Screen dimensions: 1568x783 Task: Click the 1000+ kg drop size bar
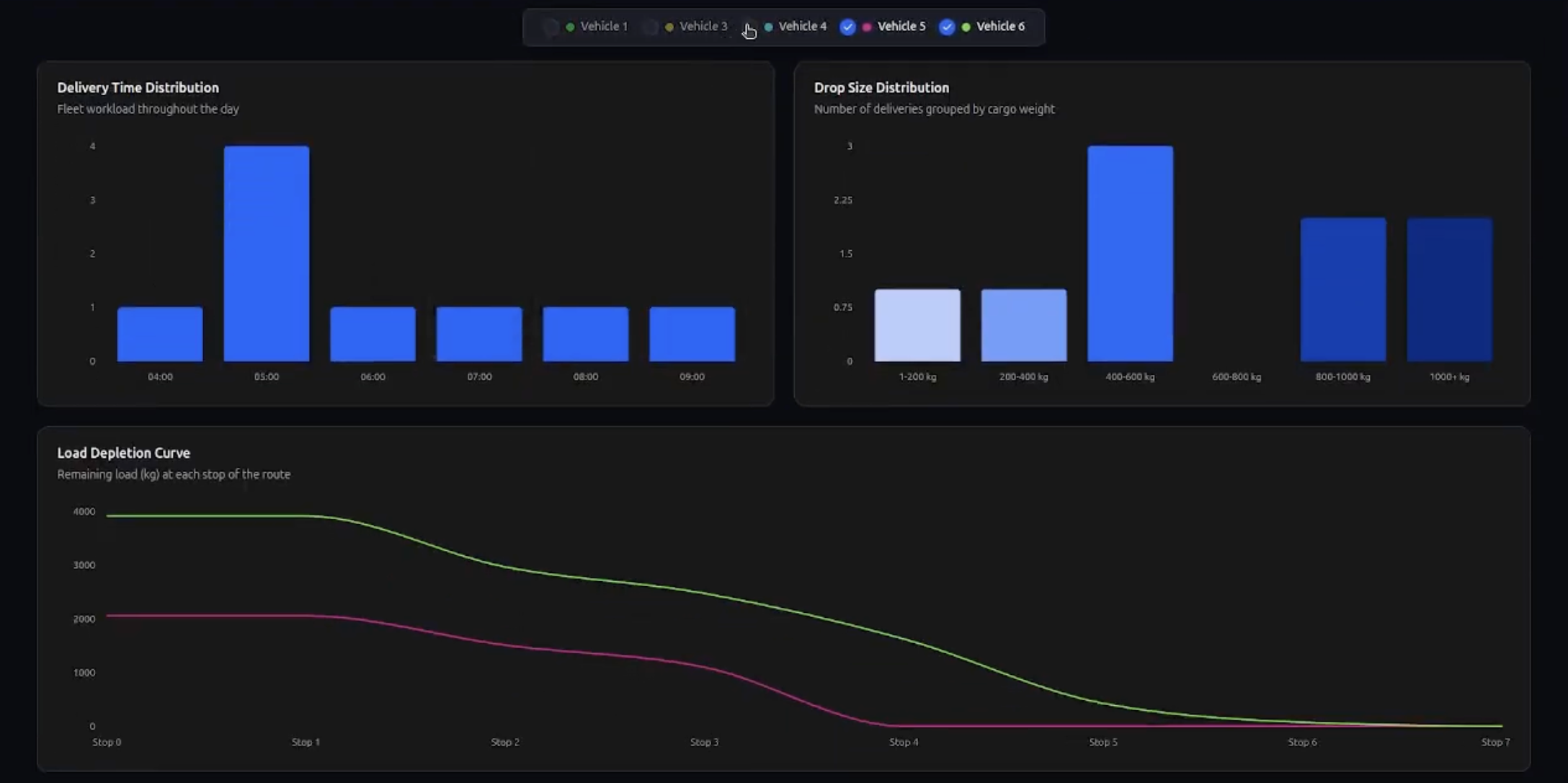(x=1449, y=290)
